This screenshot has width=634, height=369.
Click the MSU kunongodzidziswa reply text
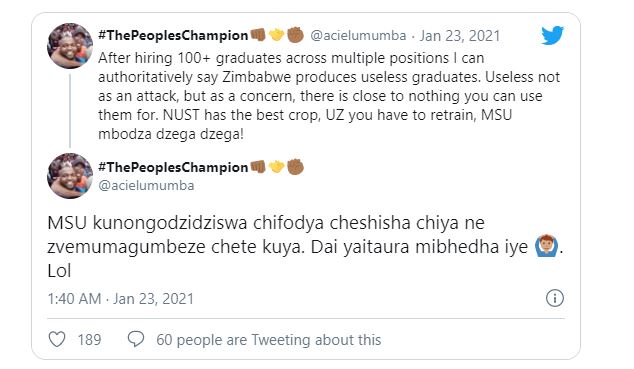(305, 247)
